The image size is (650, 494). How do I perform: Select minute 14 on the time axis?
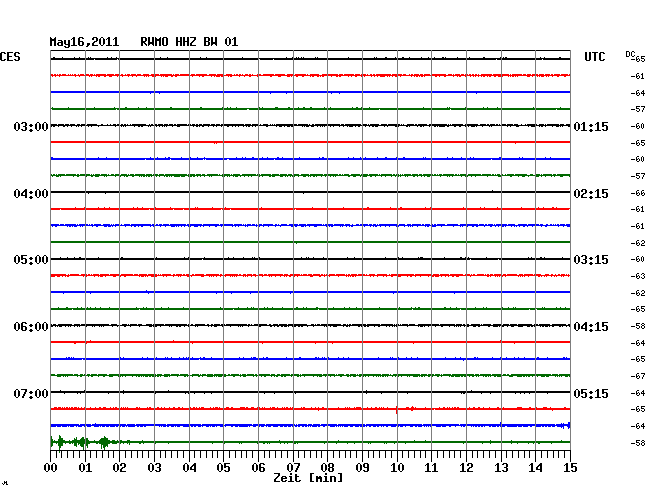click(536, 467)
